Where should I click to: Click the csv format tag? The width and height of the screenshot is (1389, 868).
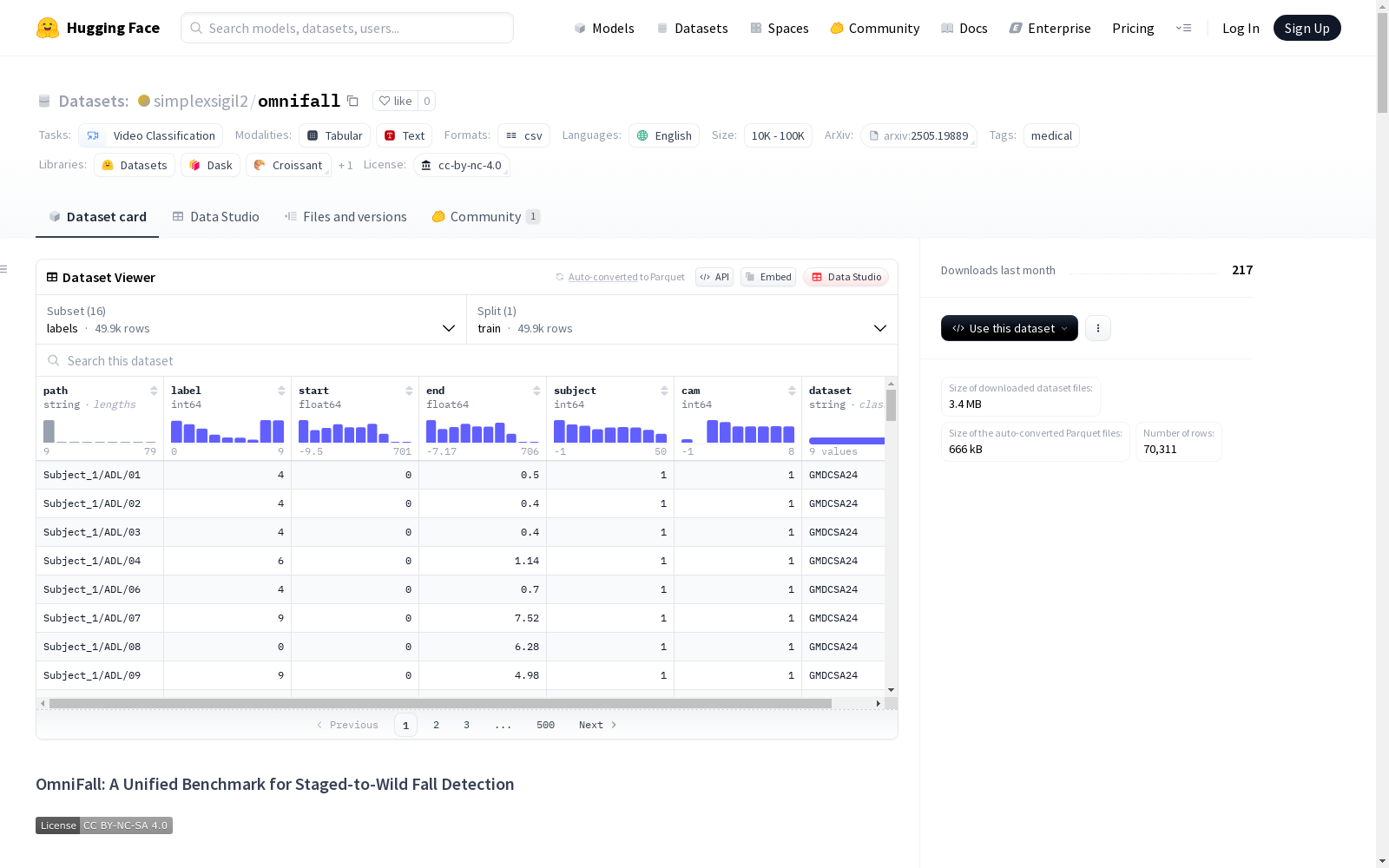click(x=523, y=135)
